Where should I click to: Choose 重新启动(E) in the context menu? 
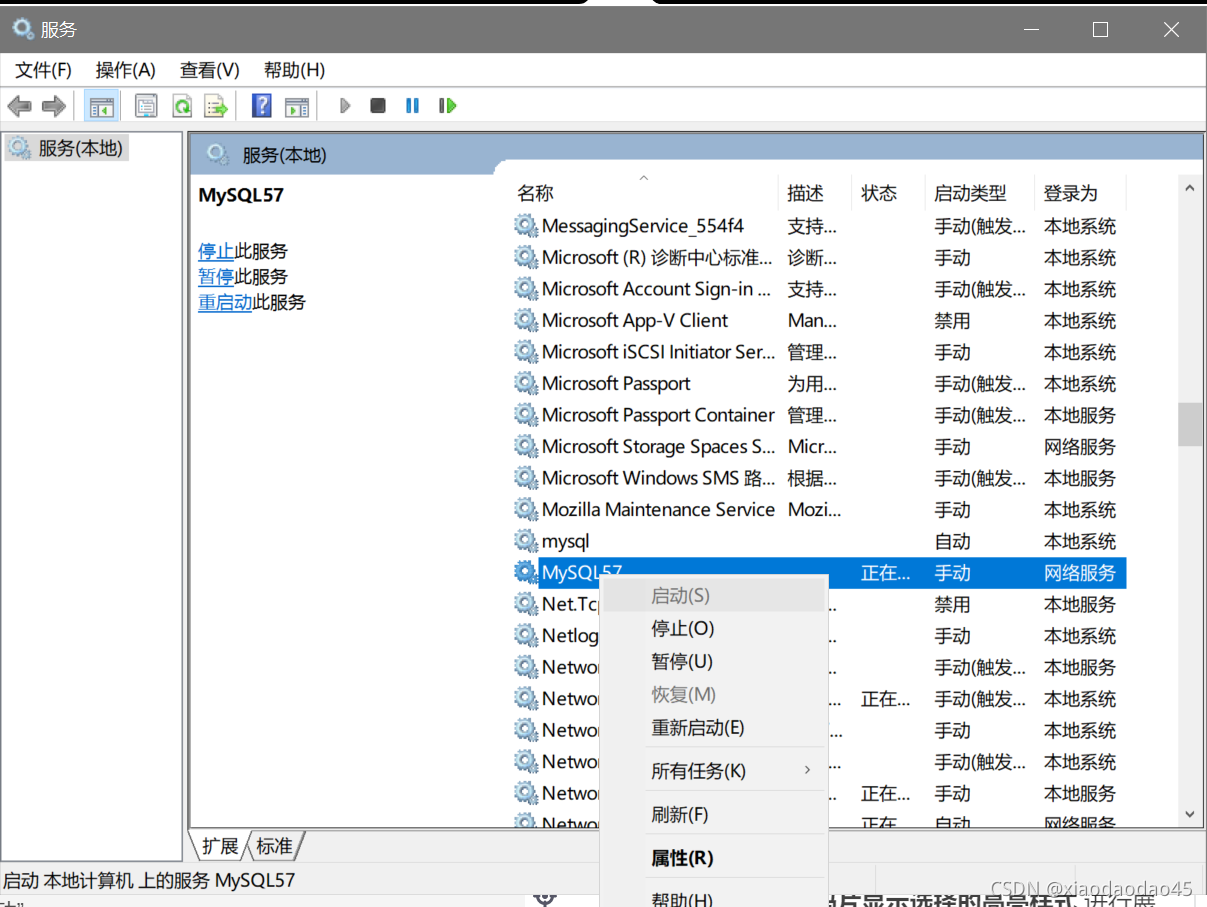(x=712, y=728)
